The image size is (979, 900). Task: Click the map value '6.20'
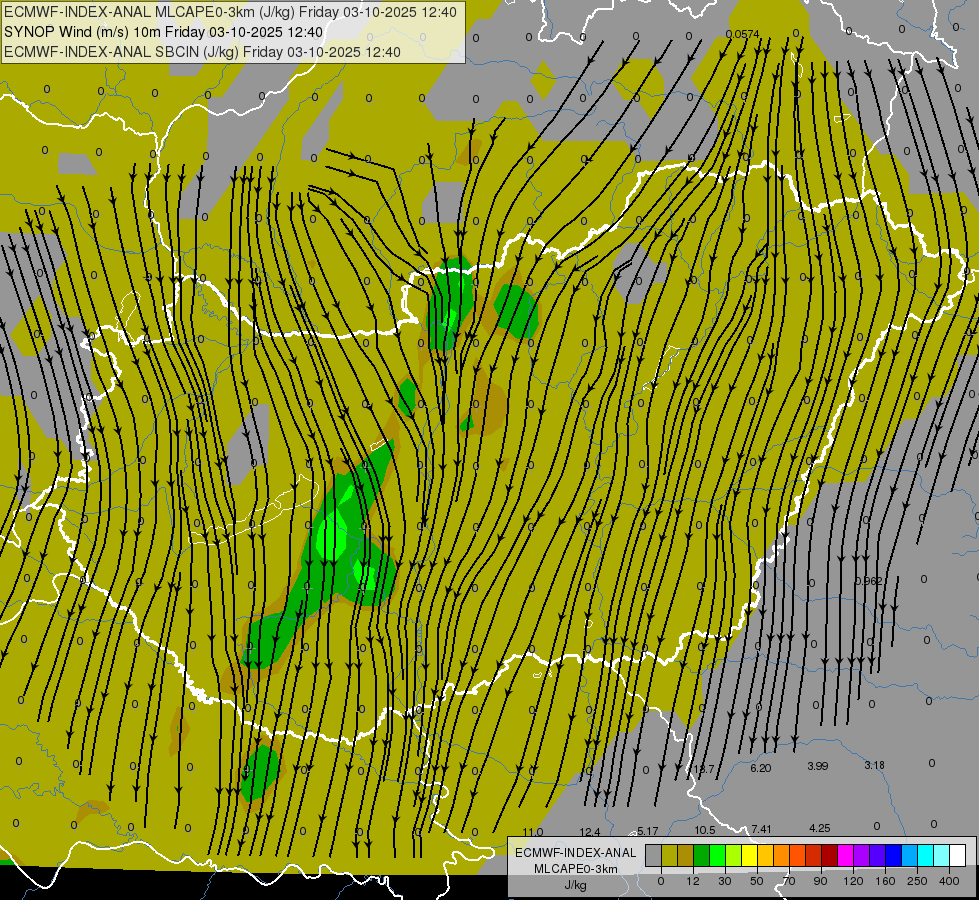760,768
